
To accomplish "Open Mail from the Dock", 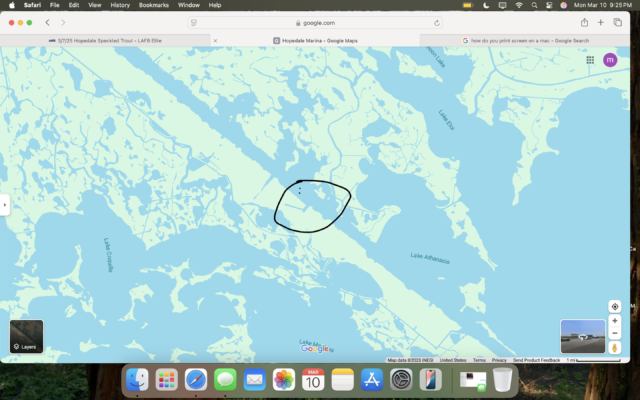I will click(254, 380).
